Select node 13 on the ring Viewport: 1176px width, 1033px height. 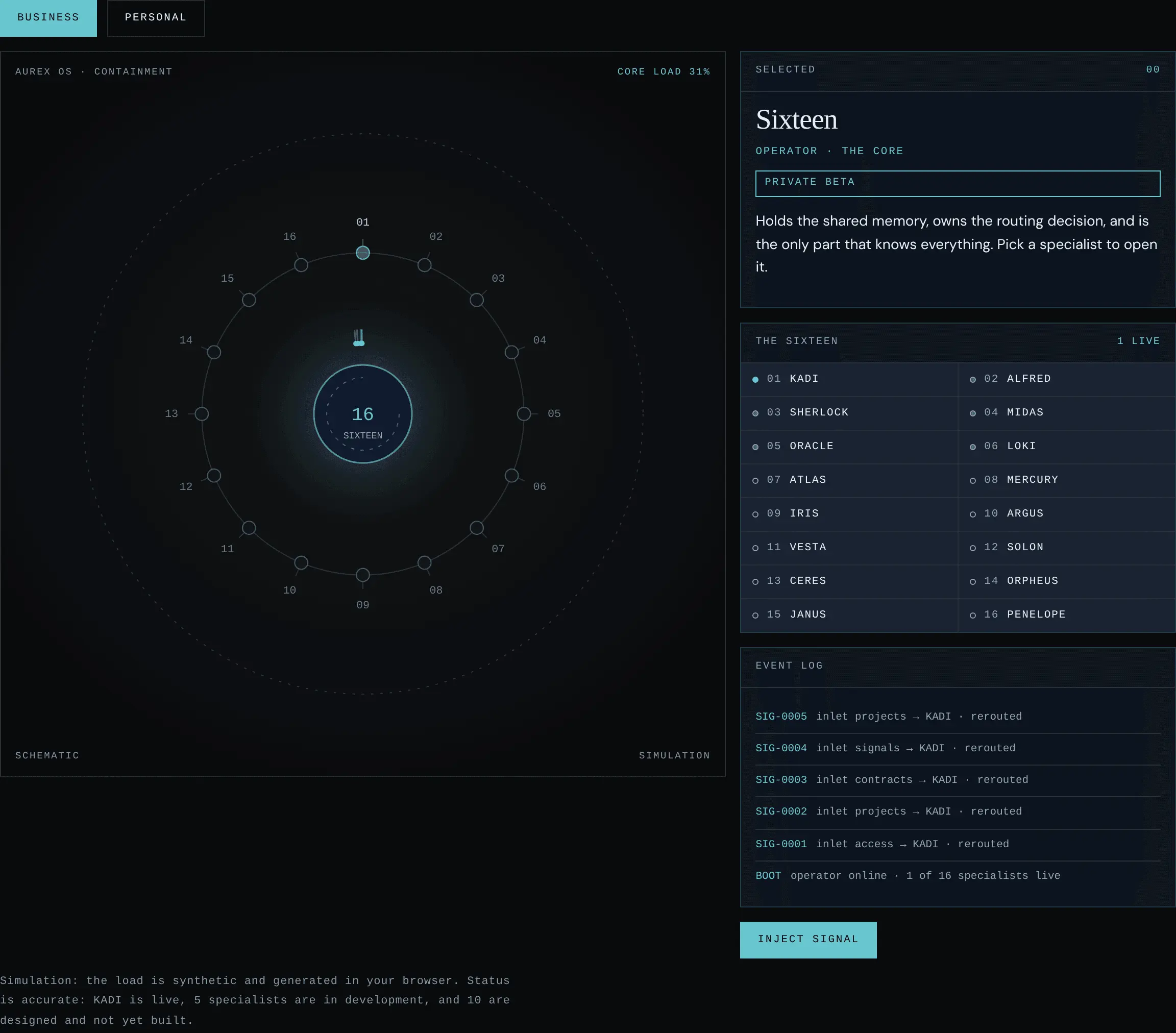[x=202, y=413]
